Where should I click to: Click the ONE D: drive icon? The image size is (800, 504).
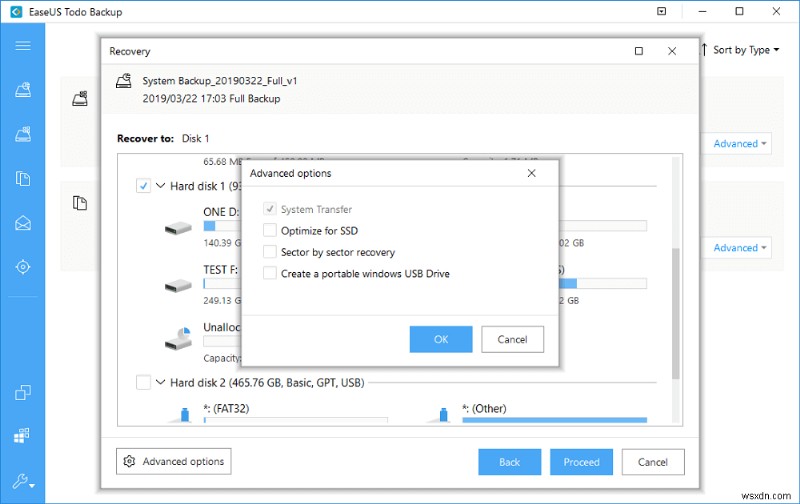point(178,228)
